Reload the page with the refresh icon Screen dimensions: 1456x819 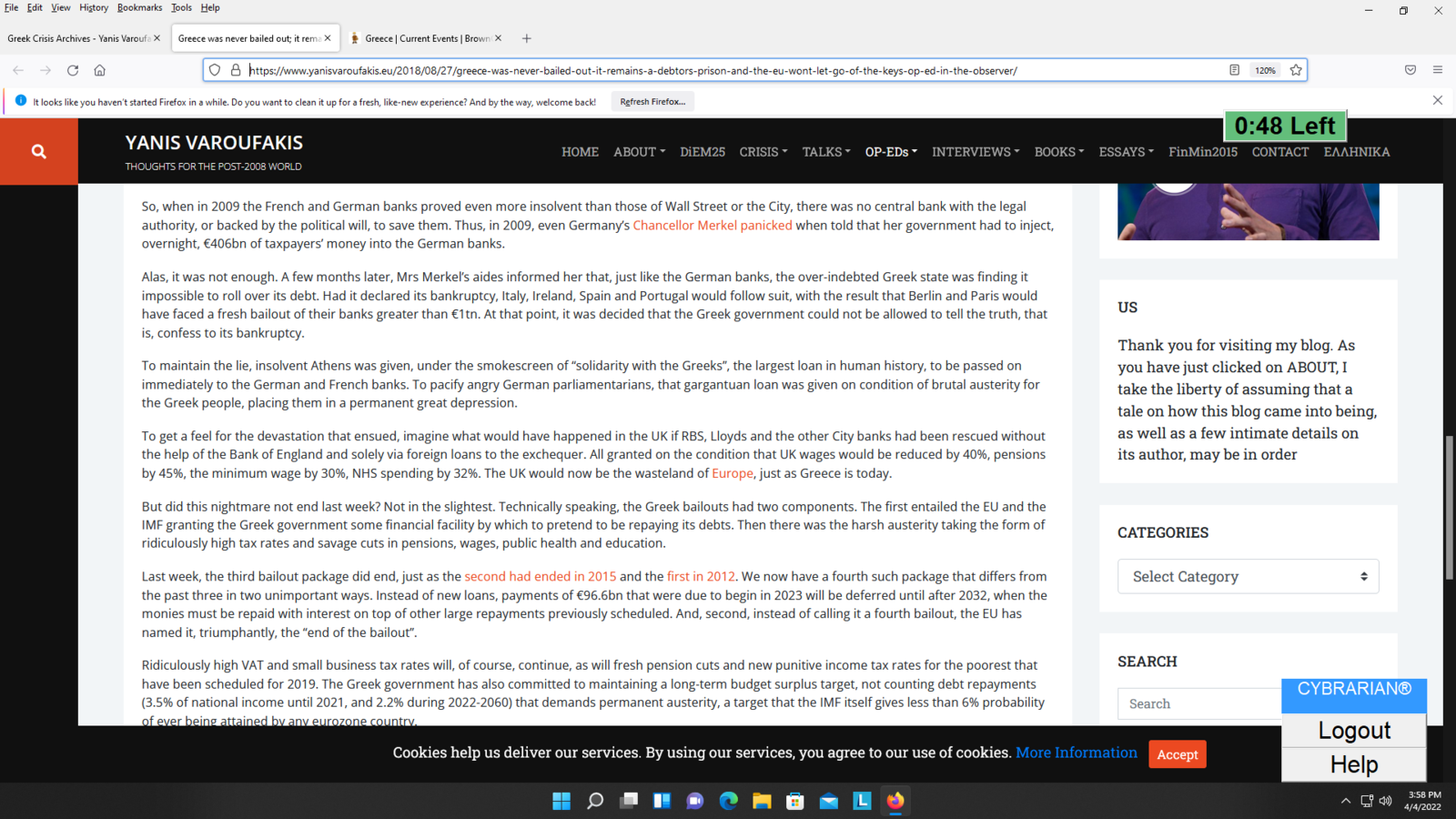pyautogui.click(x=73, y=70)
